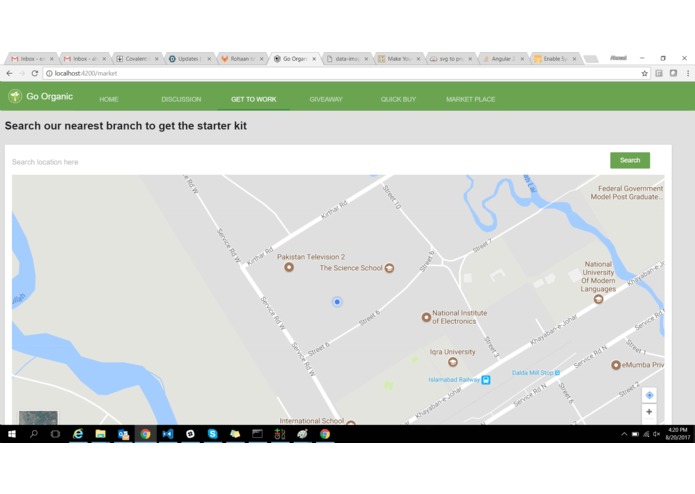Click the taskbar clock showing 4:20 PM
695x494 pixels.
click(x=677, y=434)
